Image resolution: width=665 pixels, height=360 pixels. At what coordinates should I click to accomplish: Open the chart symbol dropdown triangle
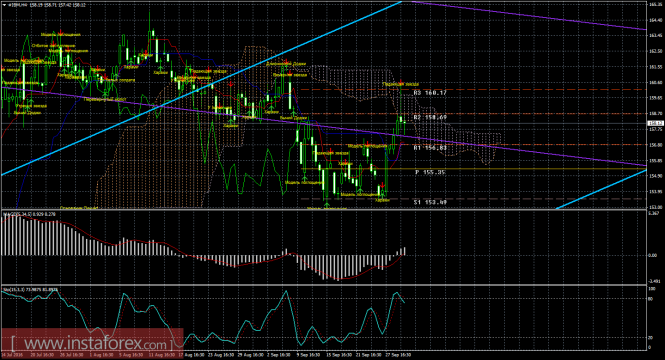(x=4, y=5)
